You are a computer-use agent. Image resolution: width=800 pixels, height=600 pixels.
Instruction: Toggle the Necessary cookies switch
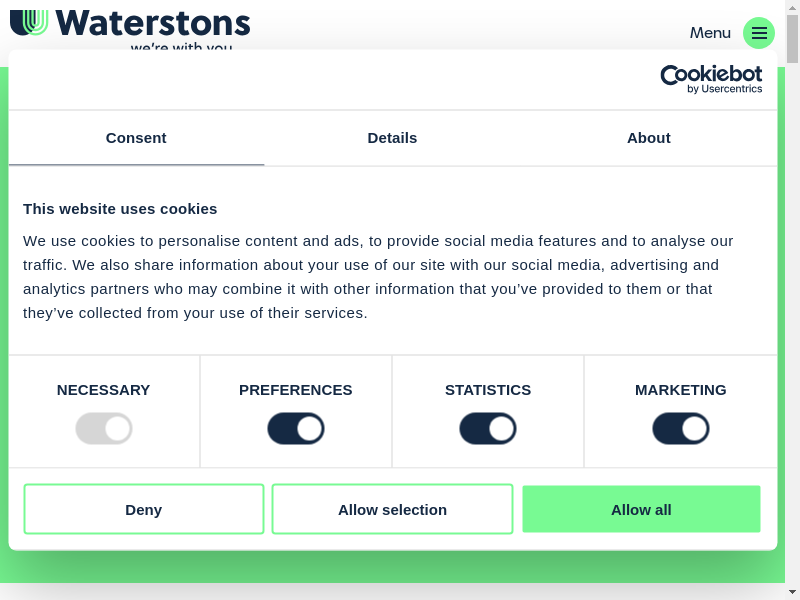click(x=104, y=429)
